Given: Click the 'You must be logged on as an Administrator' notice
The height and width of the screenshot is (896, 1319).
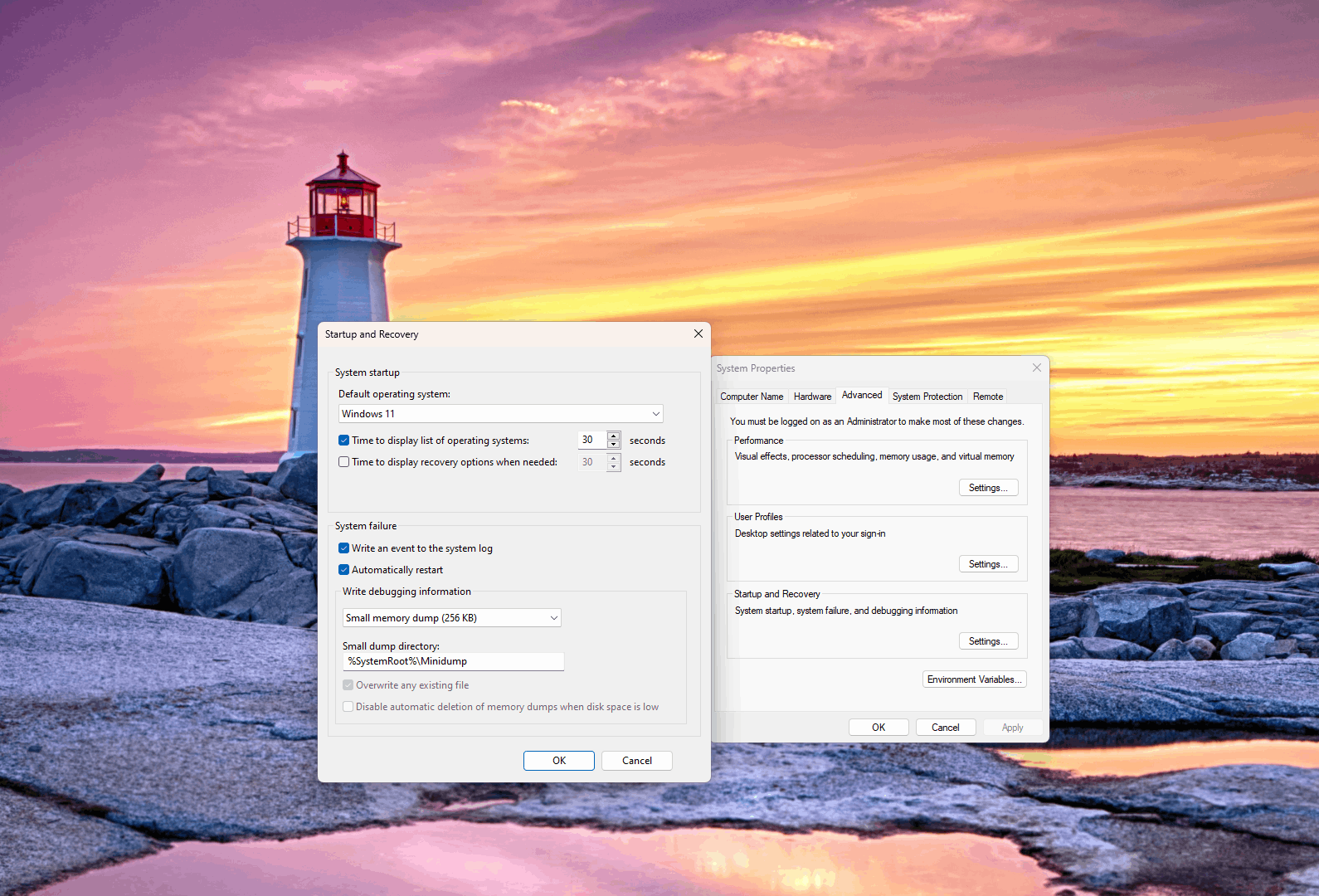Looking at the screenshot, I should 877,421.
